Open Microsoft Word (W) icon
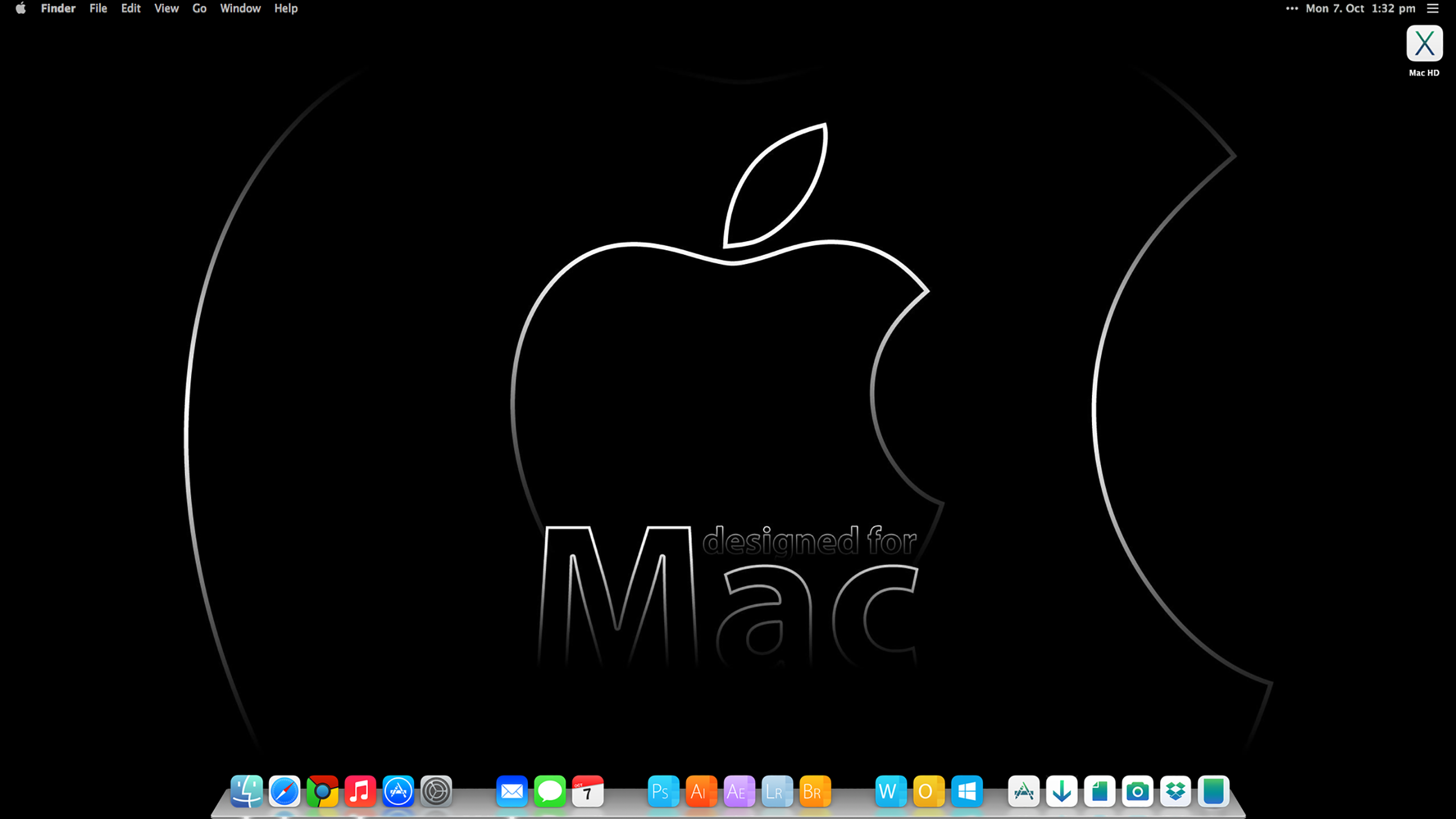This screenshot has height=819, width=1456. [891, 791]
